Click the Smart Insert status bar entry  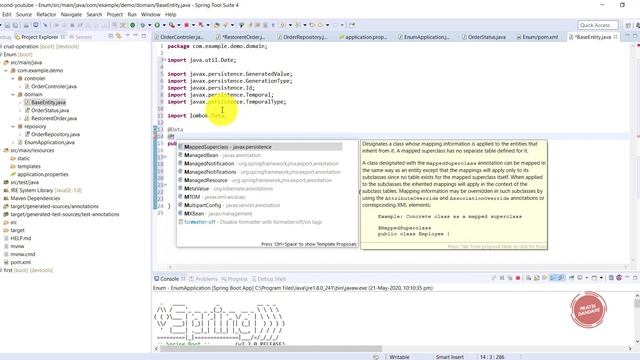pyautogui.click(x=449, y=357)
